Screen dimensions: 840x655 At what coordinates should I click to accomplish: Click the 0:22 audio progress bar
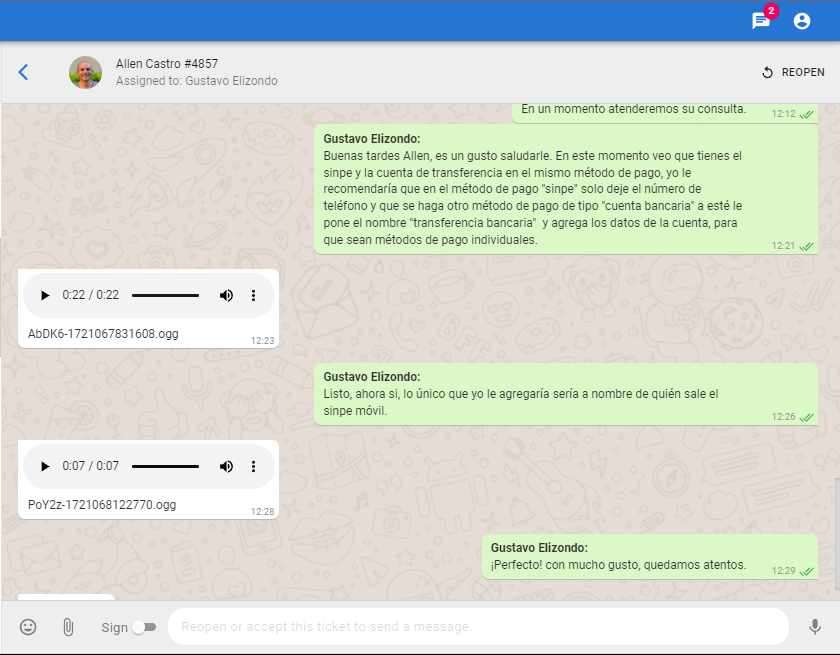165,295
